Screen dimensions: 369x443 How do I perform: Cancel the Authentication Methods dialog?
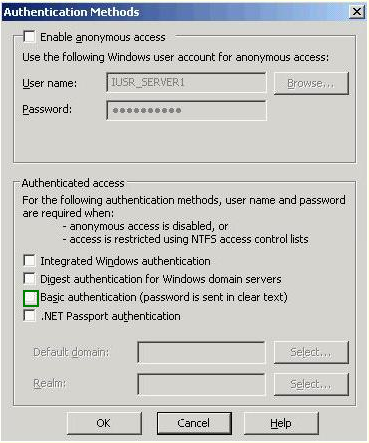(x=194, y=423)
